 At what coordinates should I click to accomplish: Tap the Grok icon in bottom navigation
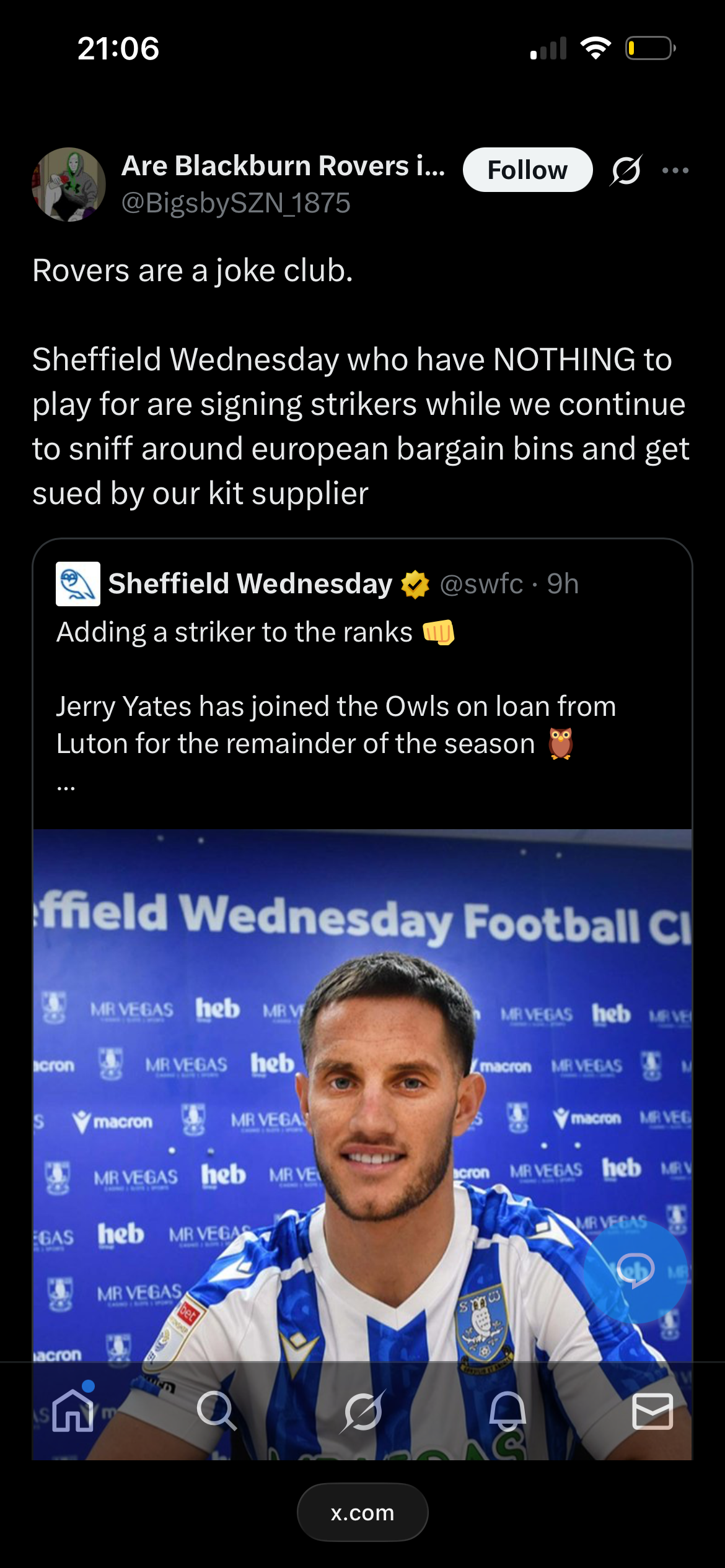coord(363,1411)
